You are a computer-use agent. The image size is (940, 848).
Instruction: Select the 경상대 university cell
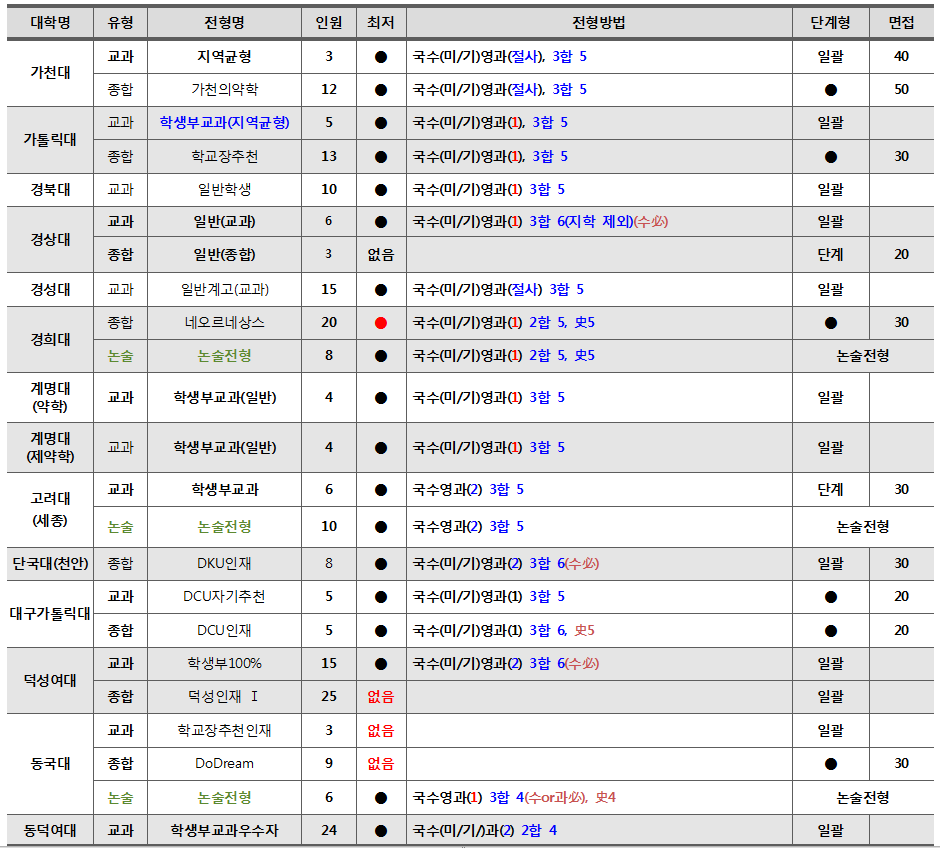(50, 240)
